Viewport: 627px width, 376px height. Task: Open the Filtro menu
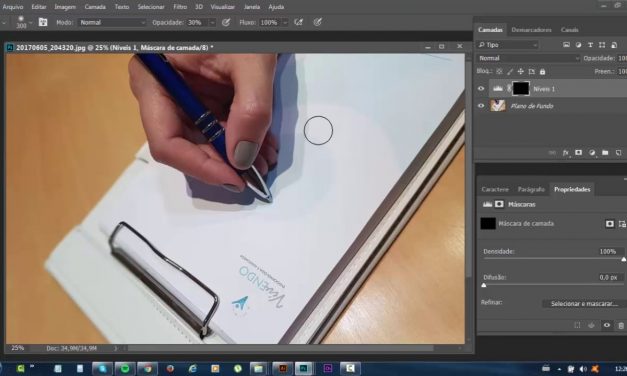[180, 7]
